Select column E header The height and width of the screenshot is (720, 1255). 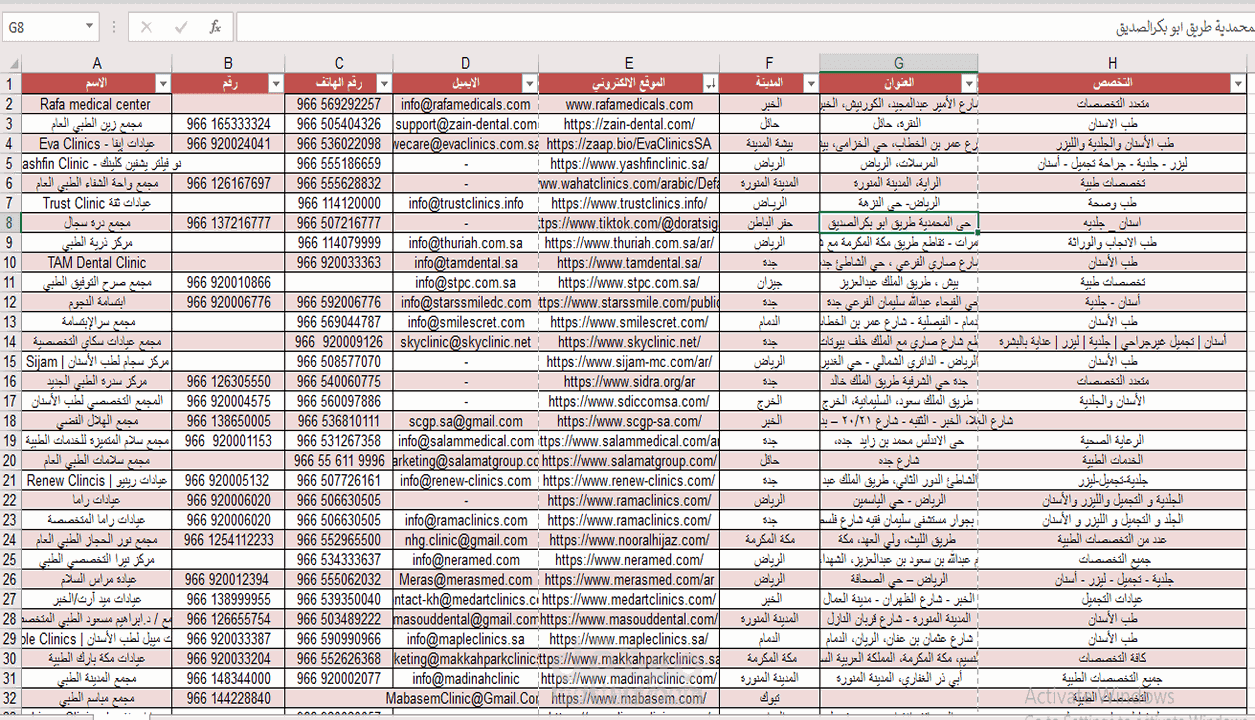pos(629,63)
